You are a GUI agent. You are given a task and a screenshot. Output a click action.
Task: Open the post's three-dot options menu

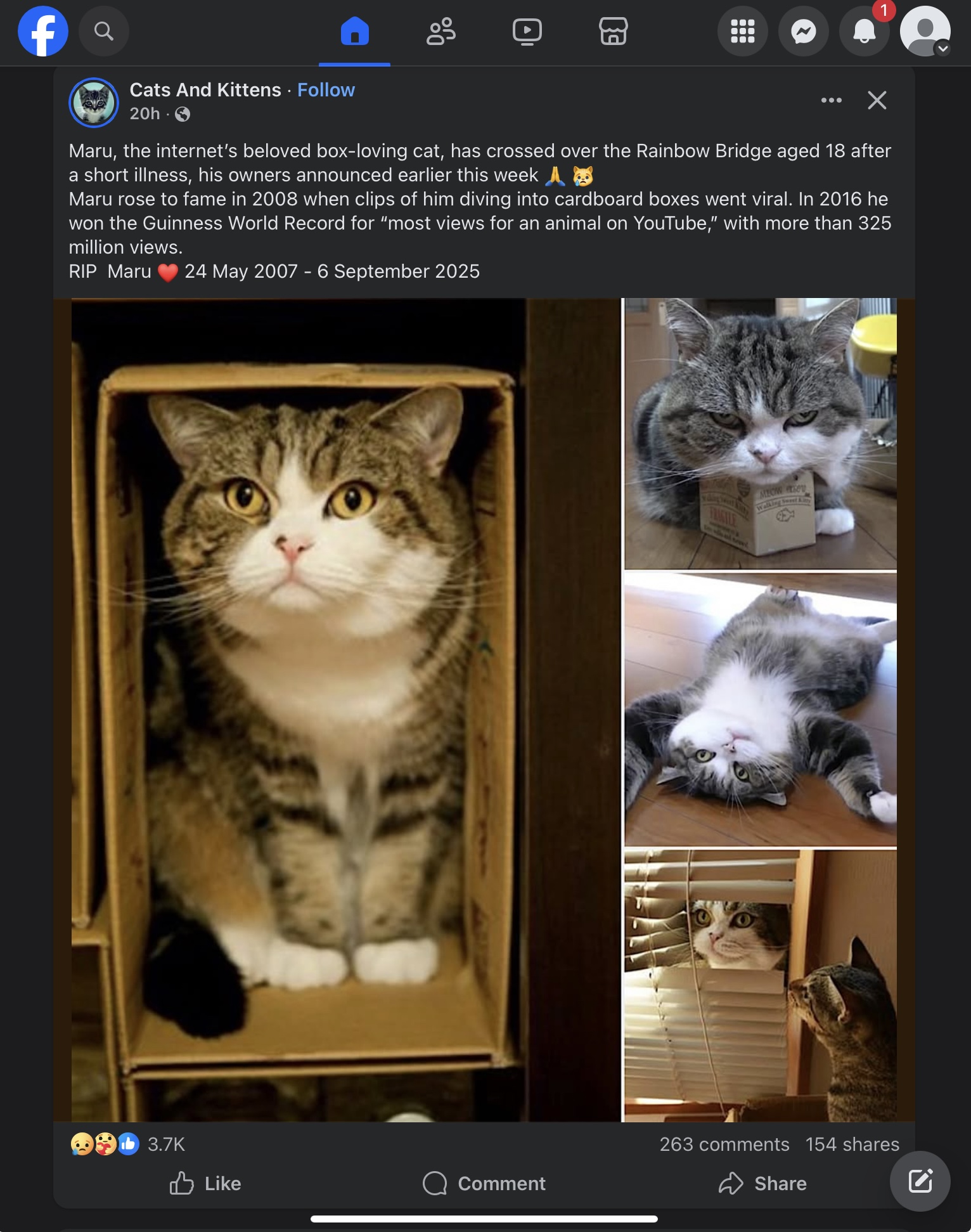(832, 100)
